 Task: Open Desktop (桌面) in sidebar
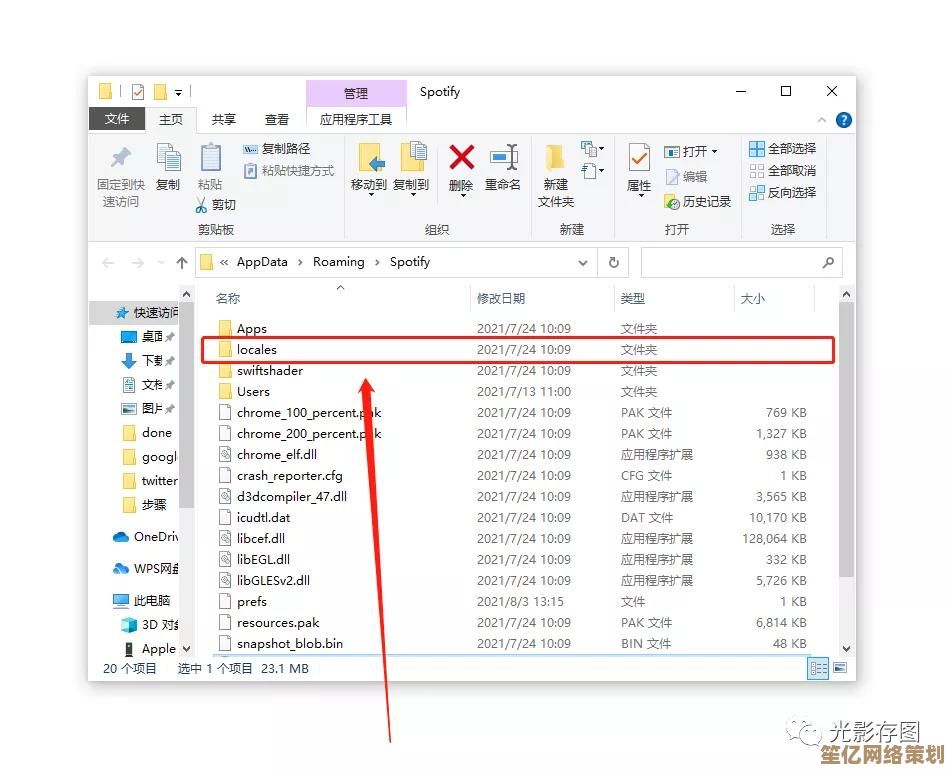tap(147, 336)
